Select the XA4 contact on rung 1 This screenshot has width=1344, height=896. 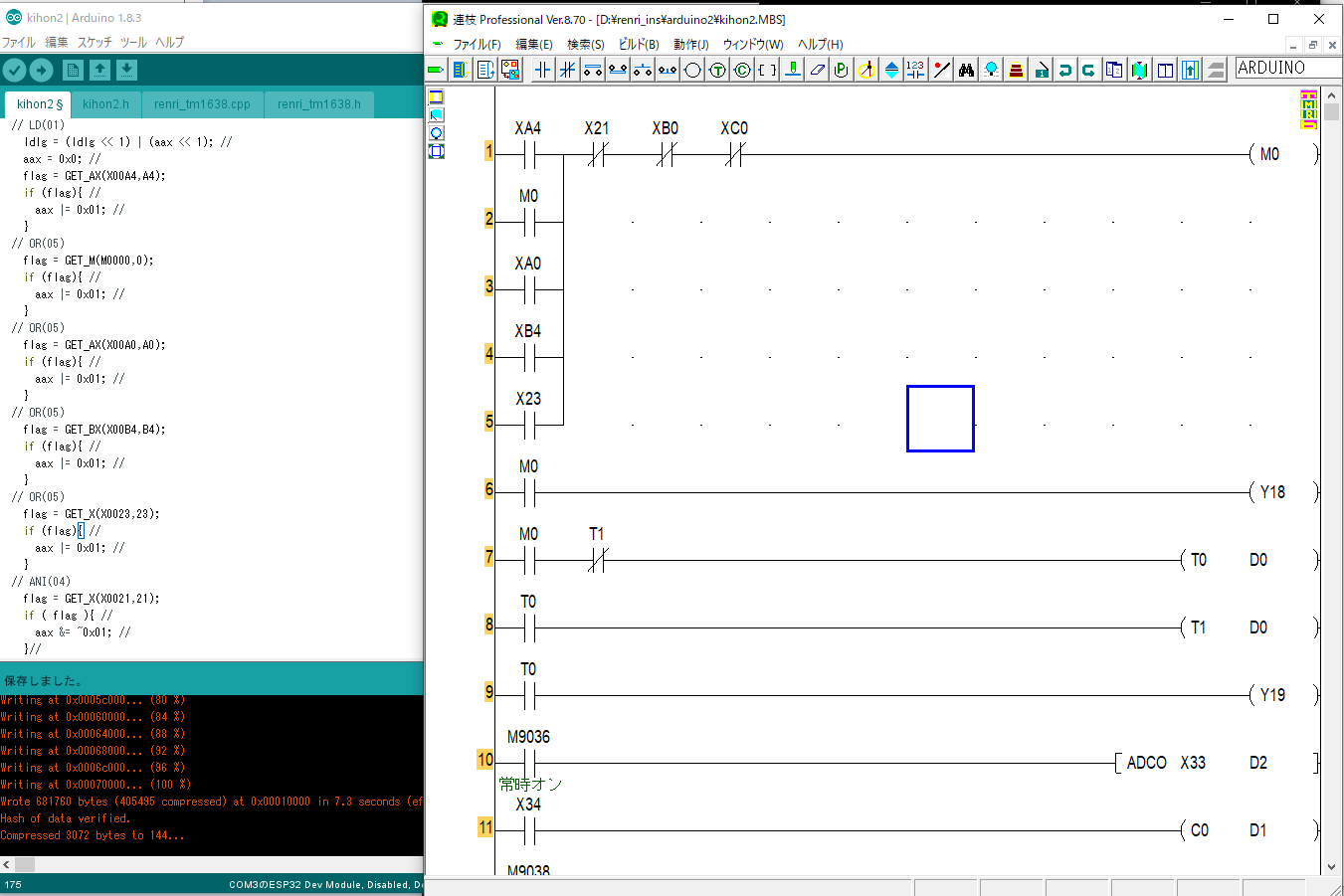(x=528, y=154)
